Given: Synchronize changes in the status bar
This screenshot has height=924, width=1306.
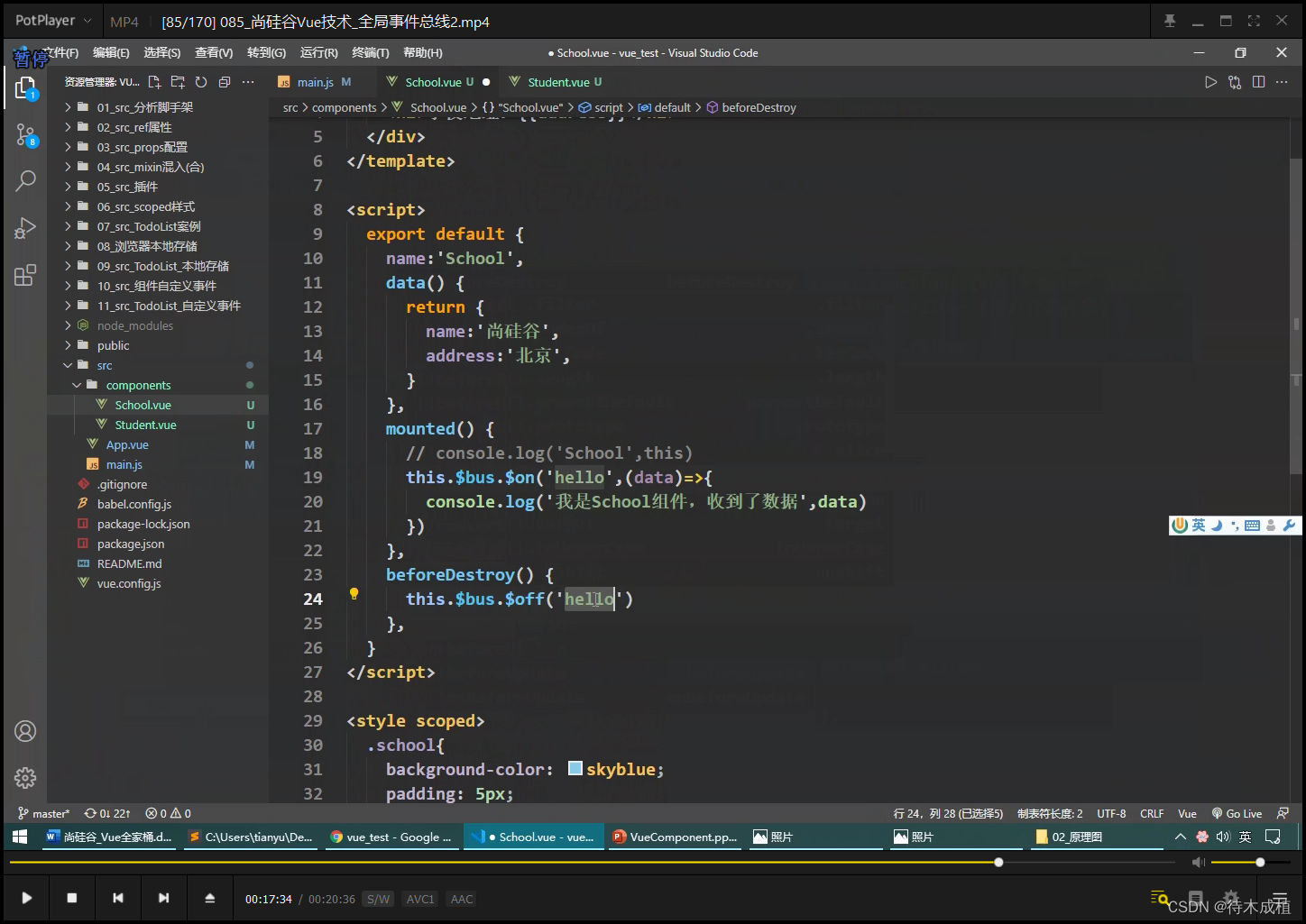Looking at the screenshot, I should (107, 813).
